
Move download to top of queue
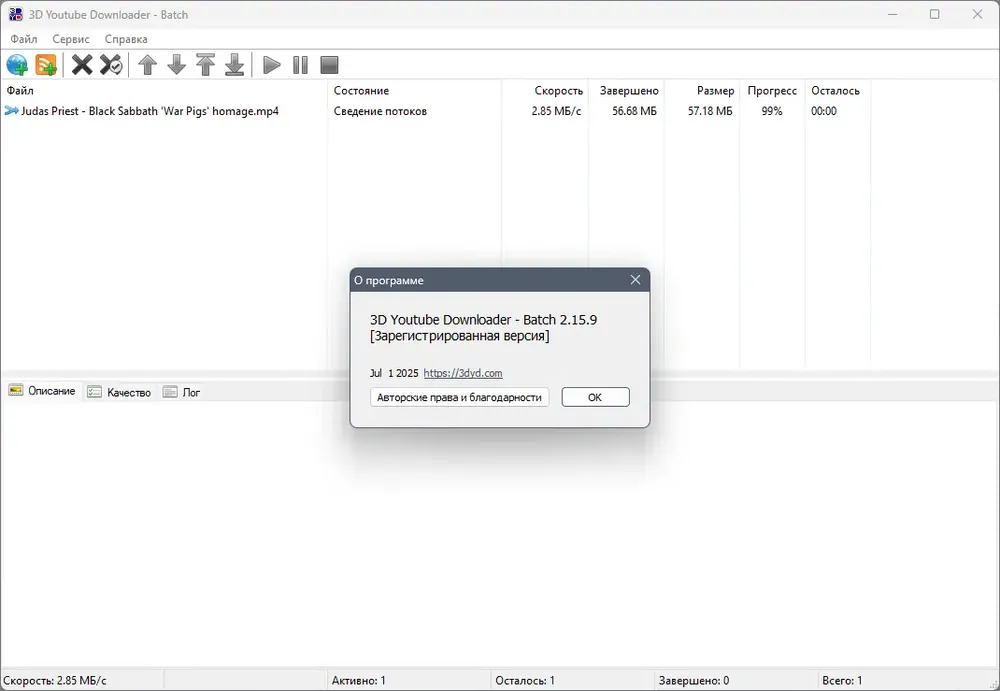205,65
